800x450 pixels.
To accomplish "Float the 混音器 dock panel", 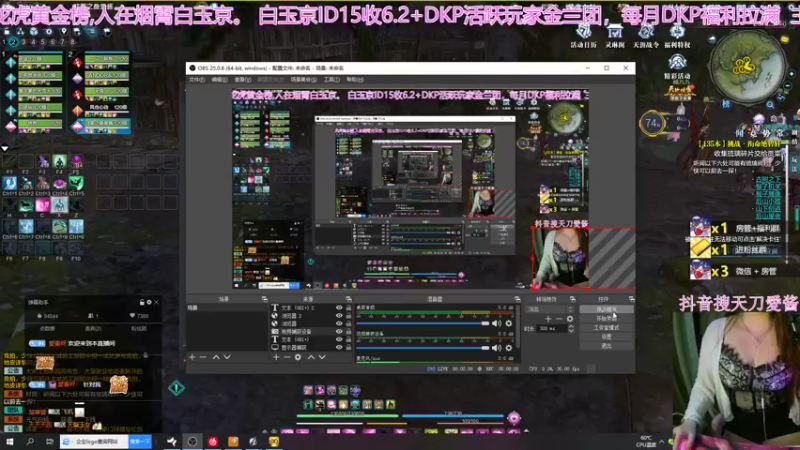I will [517, 299].
